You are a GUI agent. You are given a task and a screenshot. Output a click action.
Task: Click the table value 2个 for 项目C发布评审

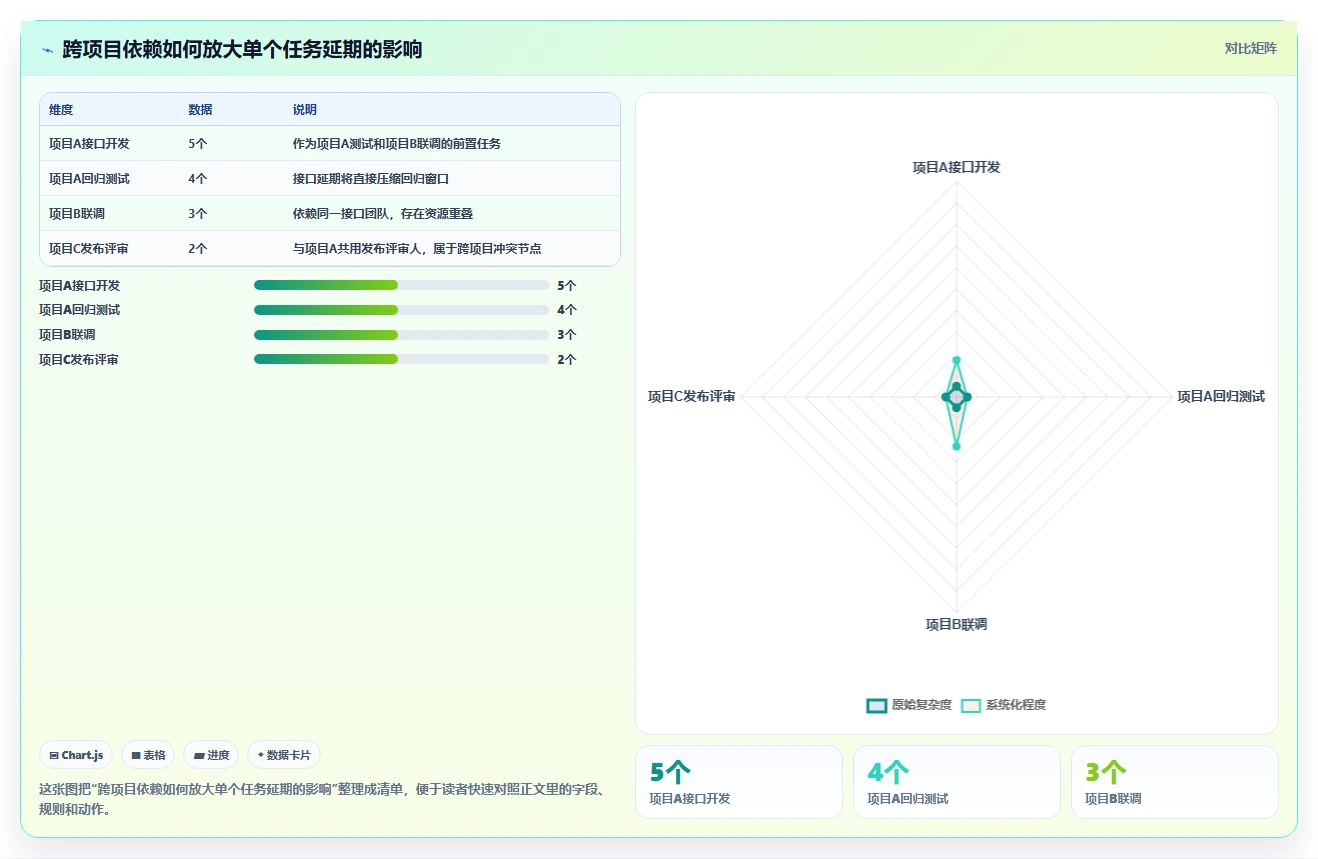198,249
